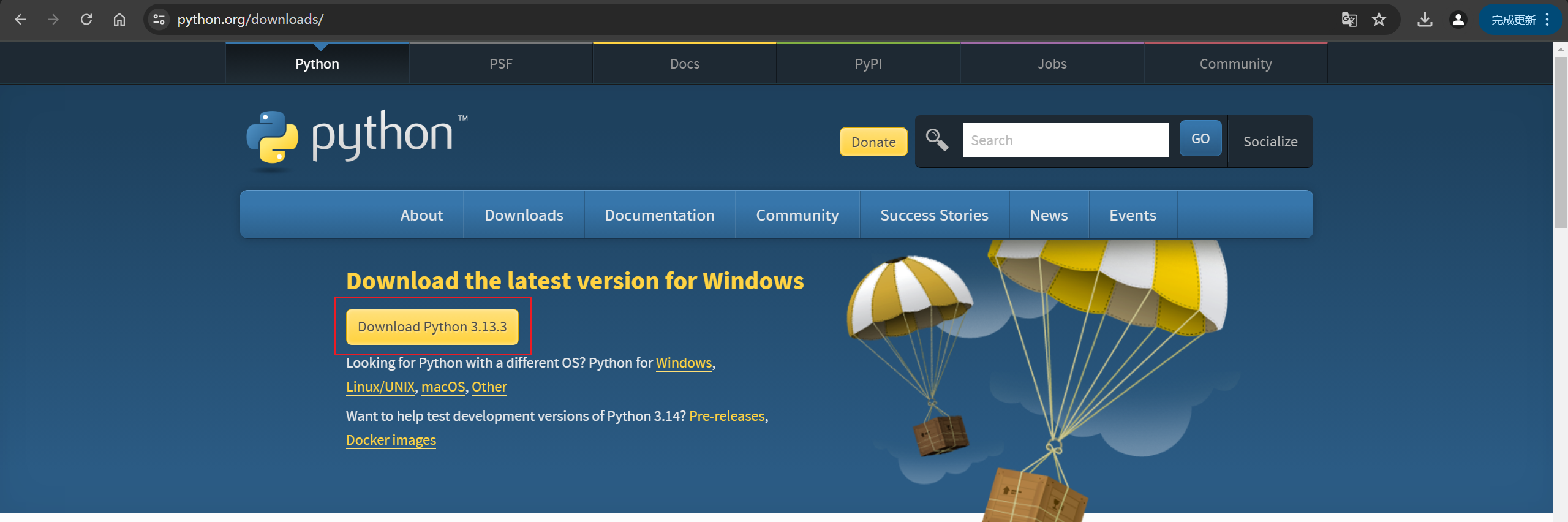1568x522 pixels.
Task: Select the Python top tab
Action: pyautogui.click(x=317, y=64)
